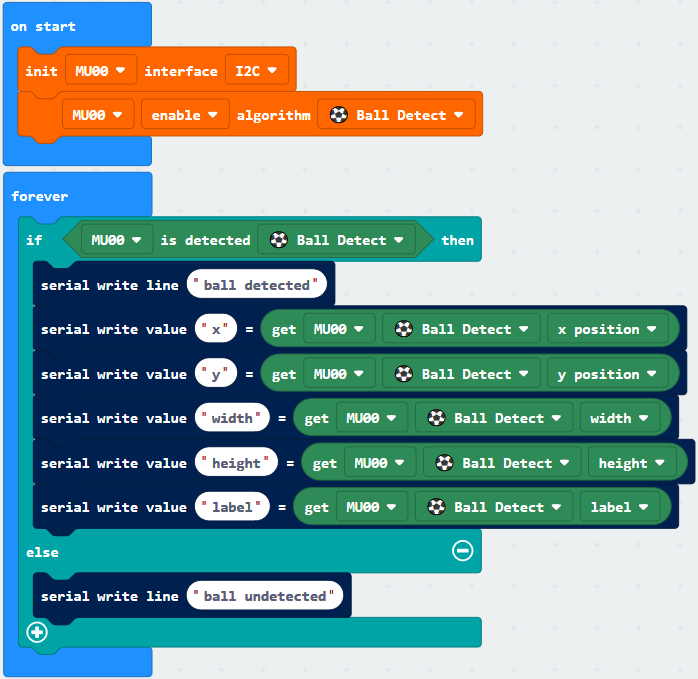Select the algorithm label in orange block
Screen dimensions: 698x679
(x=273, y=115)
